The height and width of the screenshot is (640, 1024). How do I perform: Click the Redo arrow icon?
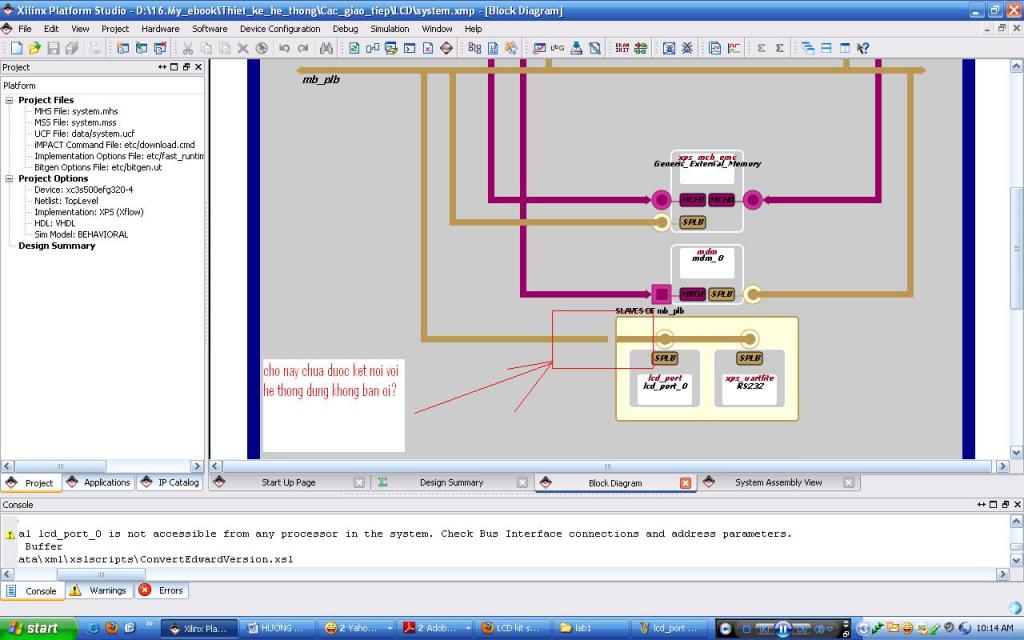[x=303, y=48]
